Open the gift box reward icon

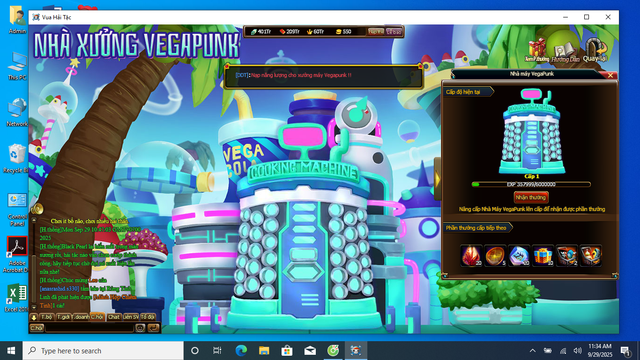tap(537, 51)
